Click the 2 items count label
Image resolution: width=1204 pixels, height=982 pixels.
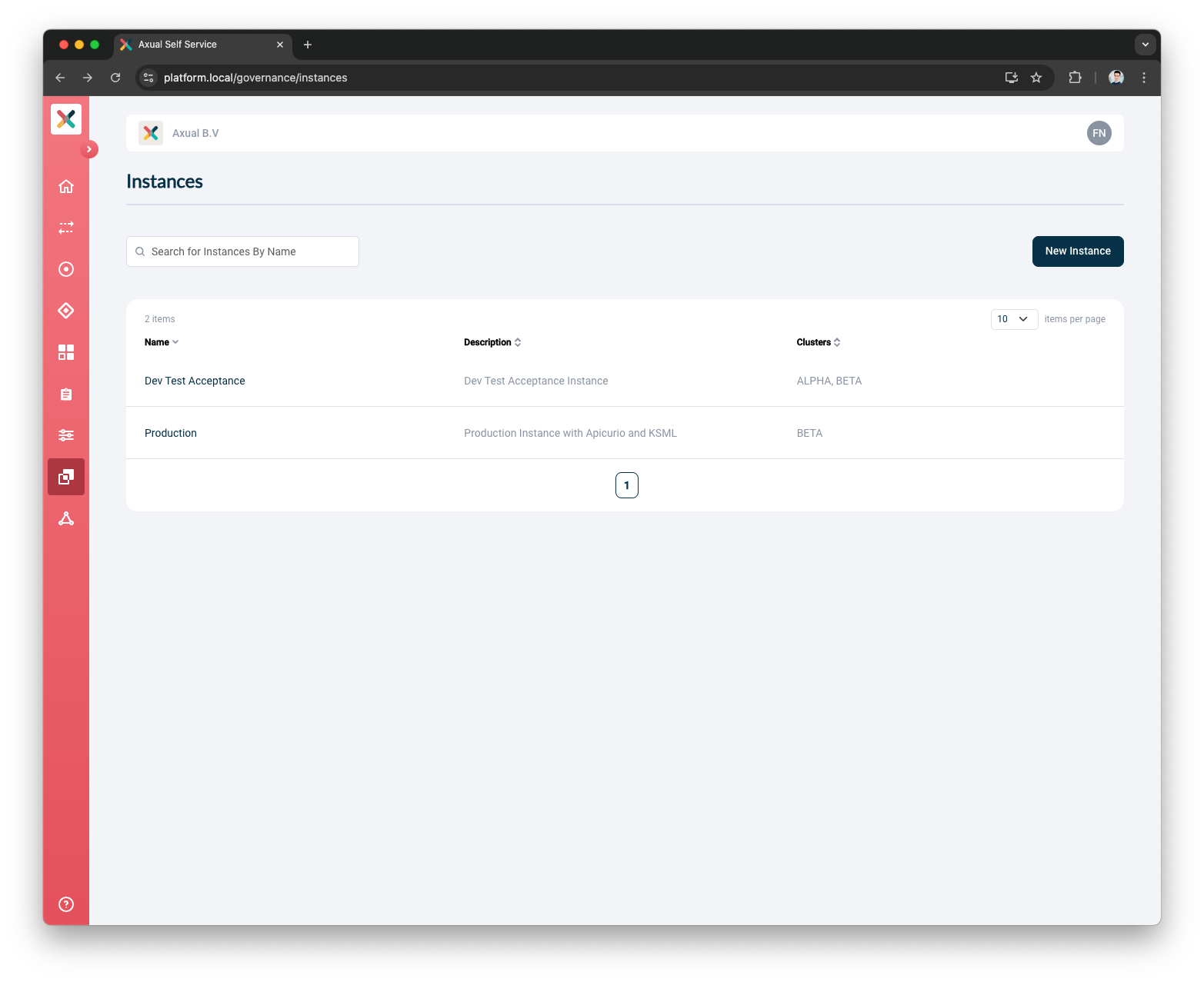pos(160,319)
